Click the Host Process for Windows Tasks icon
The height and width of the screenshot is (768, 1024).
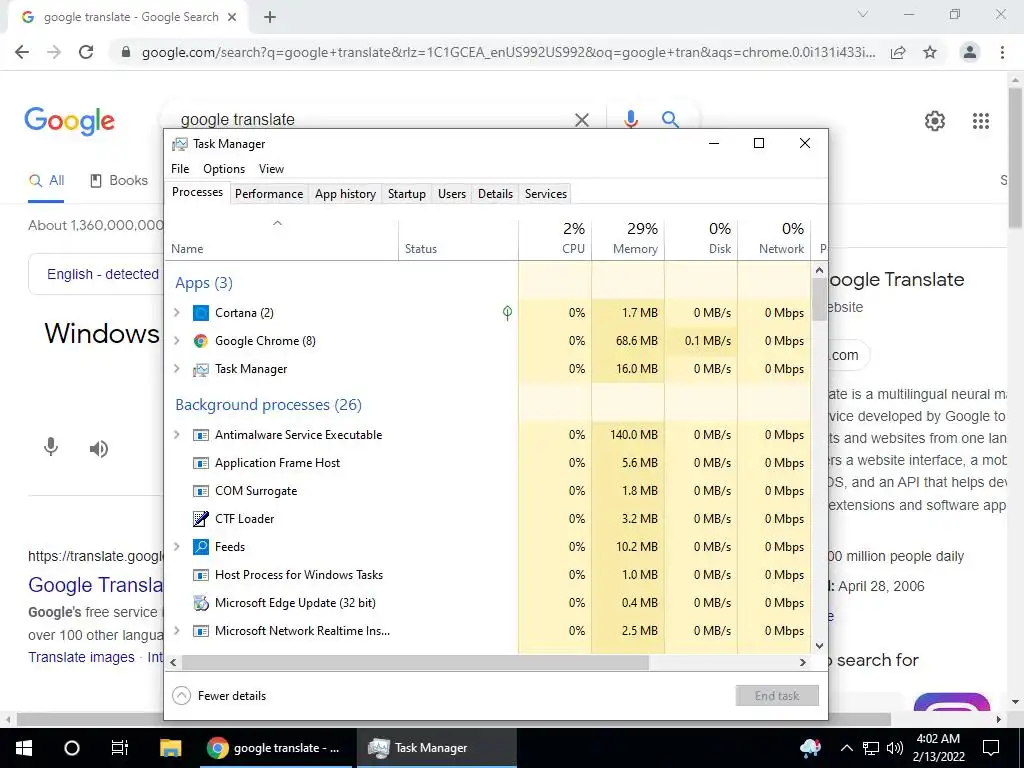[x=200, y=575]
